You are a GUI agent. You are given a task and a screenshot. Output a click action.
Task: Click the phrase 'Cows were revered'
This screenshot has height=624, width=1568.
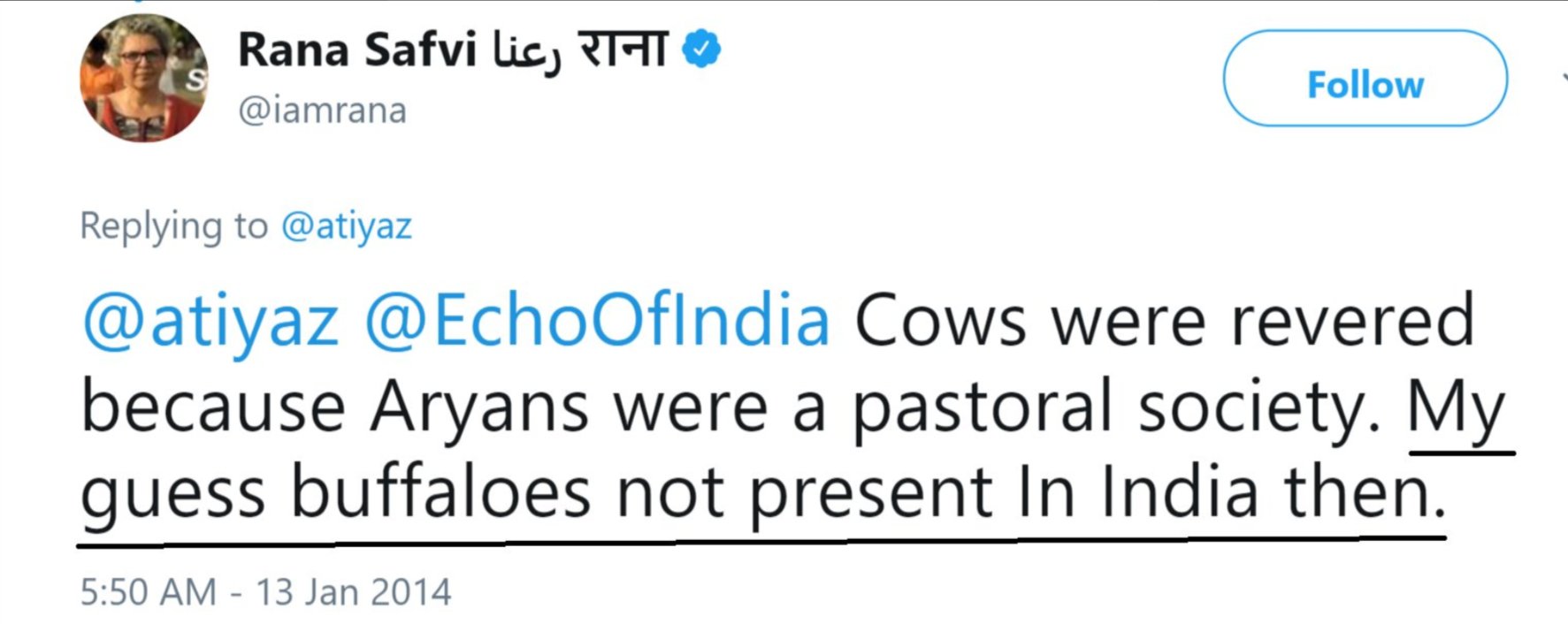coord(1164,321)
